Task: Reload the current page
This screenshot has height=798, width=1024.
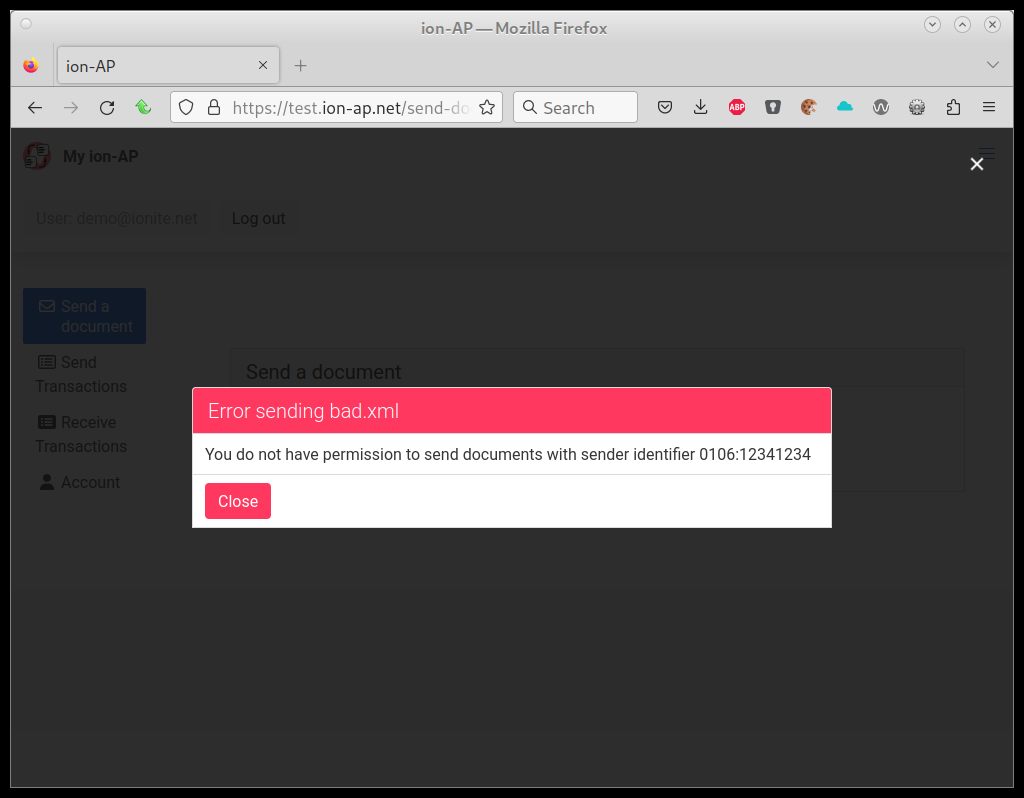Action: pos(107,108)
